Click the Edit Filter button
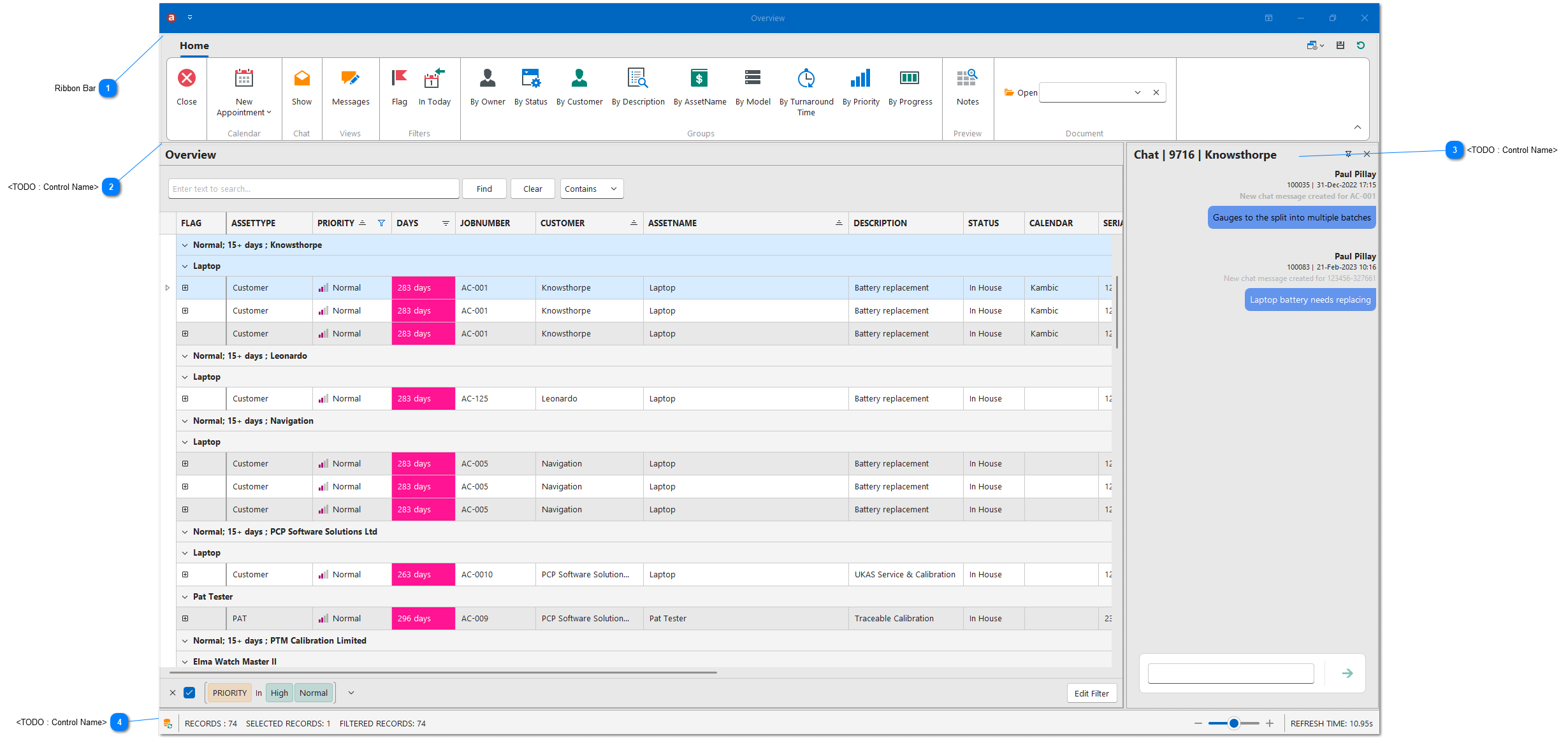Screen dimensions: 1568x743 point(1092,693)
